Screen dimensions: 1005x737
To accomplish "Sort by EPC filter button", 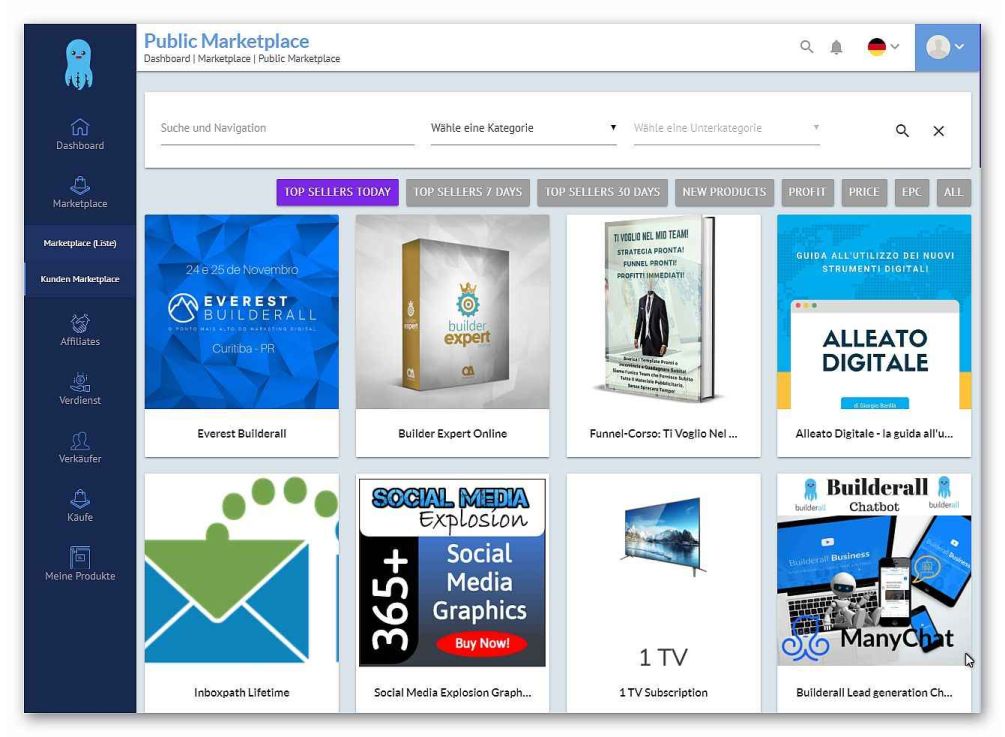I will coord(911,192).
